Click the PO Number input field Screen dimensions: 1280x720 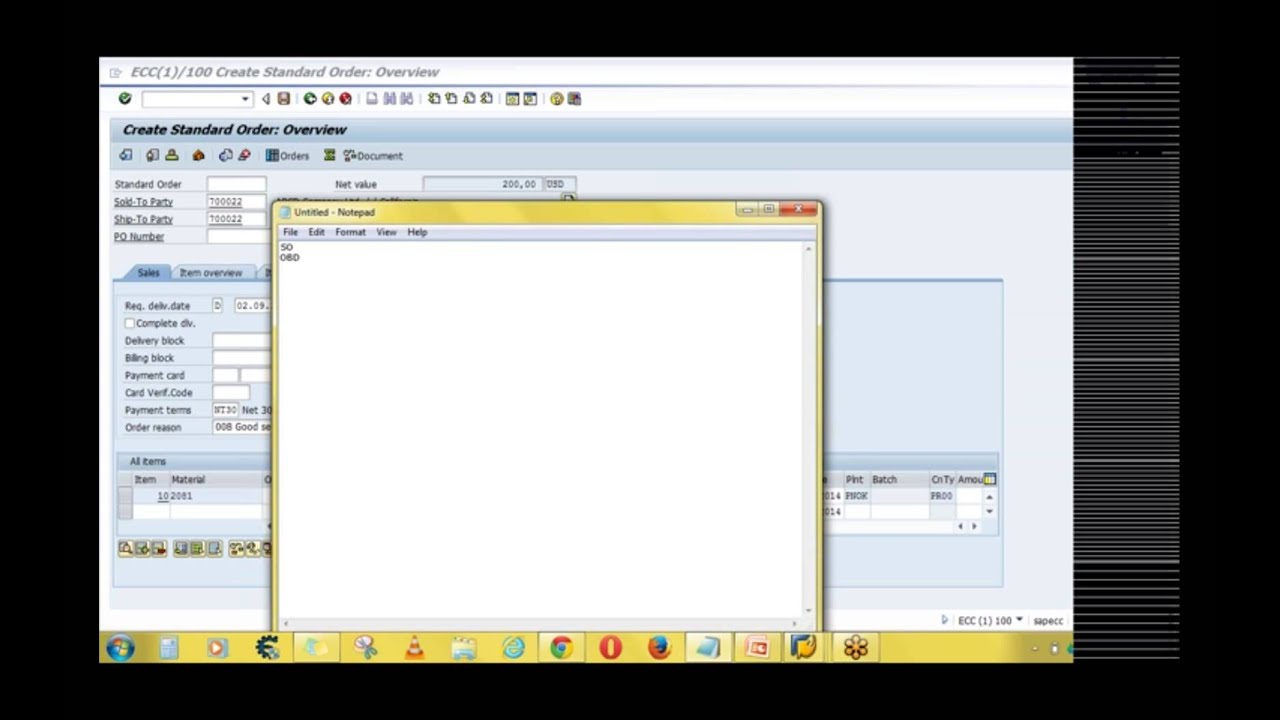240,237
